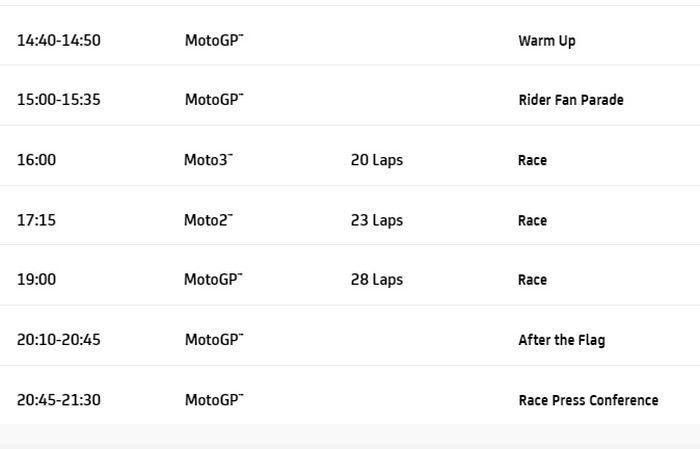Open the After the Flag session

(x=561, y=340)
